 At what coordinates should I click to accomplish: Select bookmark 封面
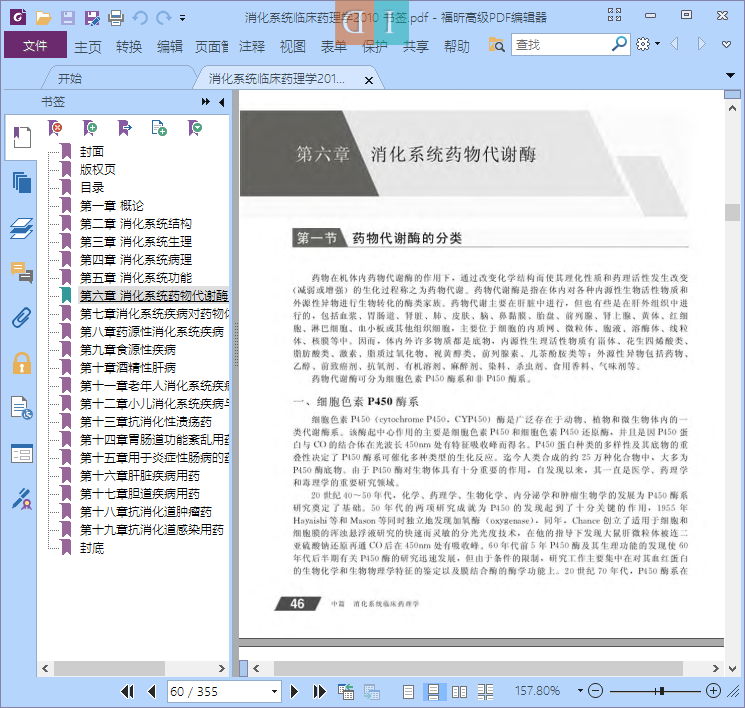[x=92, y=152]
